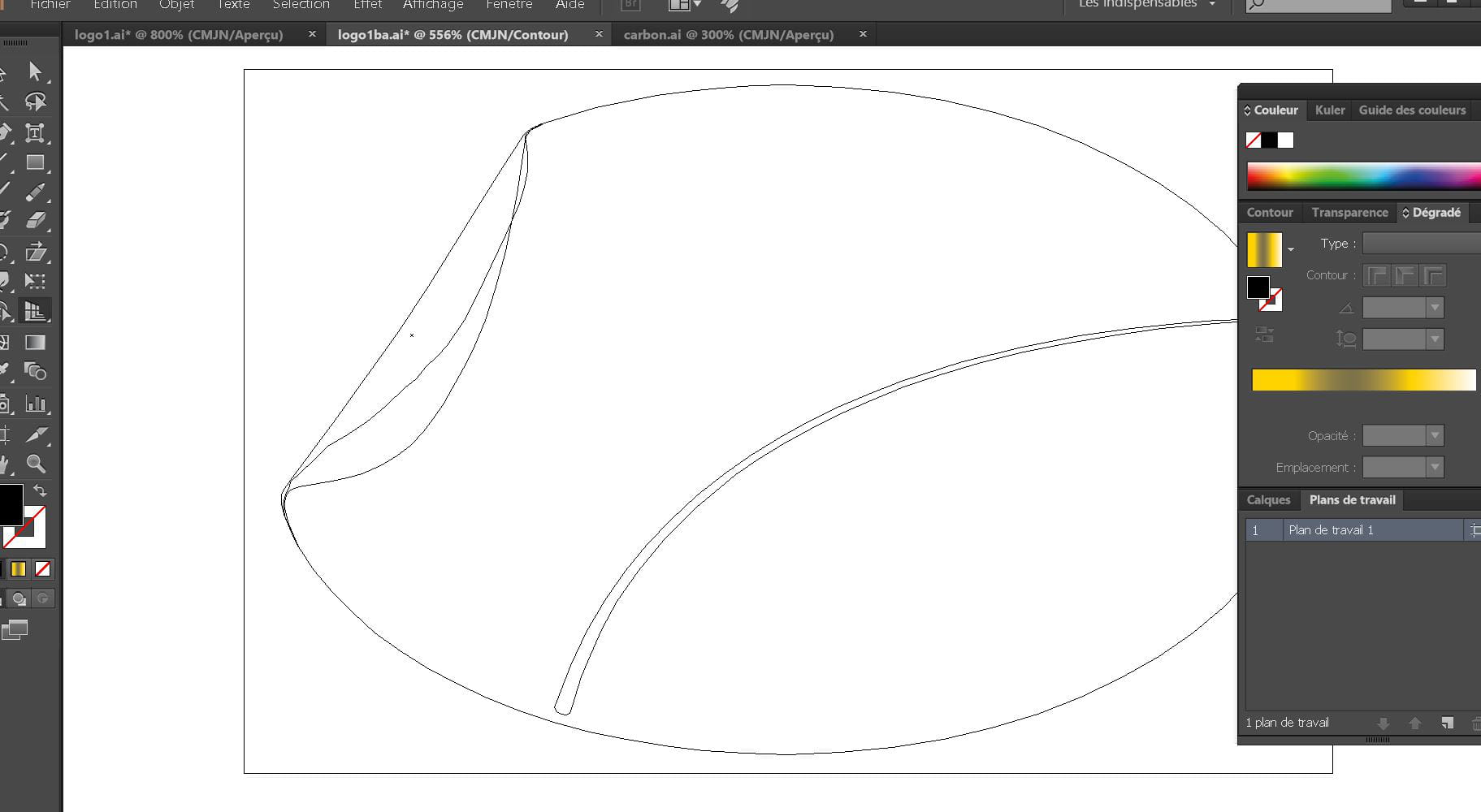Select the Column Graph tool
1481x812 pixels.
click(x=35, y=403)
